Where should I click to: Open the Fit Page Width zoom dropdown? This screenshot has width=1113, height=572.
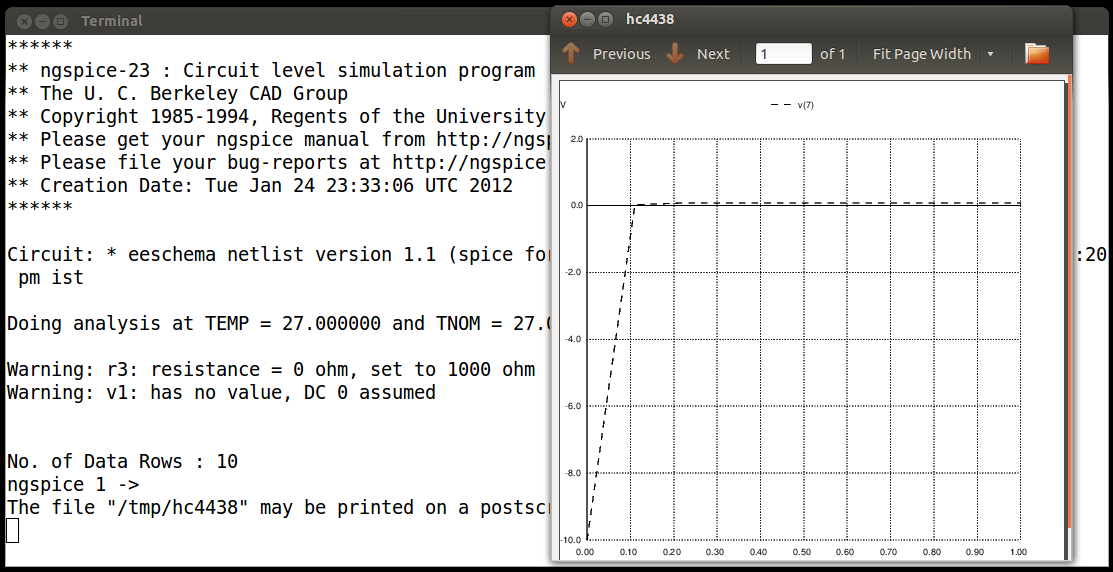pos(933,54)
